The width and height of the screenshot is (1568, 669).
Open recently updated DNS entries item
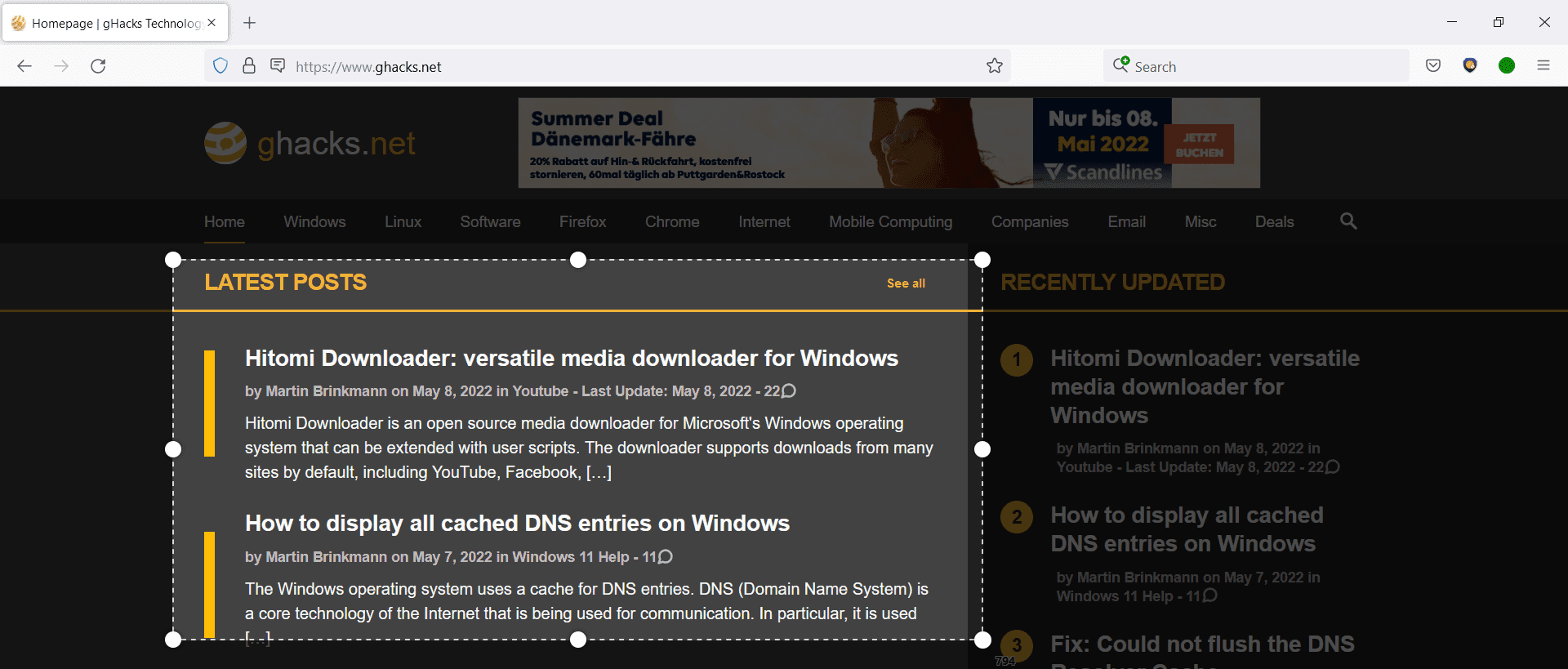coord(1187,529)
